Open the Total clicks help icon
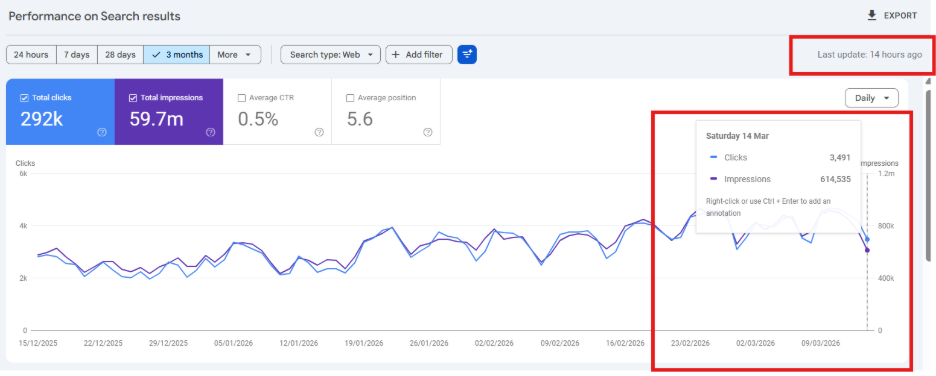The image size is (936, 376). pyautogui.click(x=101, y=132)
